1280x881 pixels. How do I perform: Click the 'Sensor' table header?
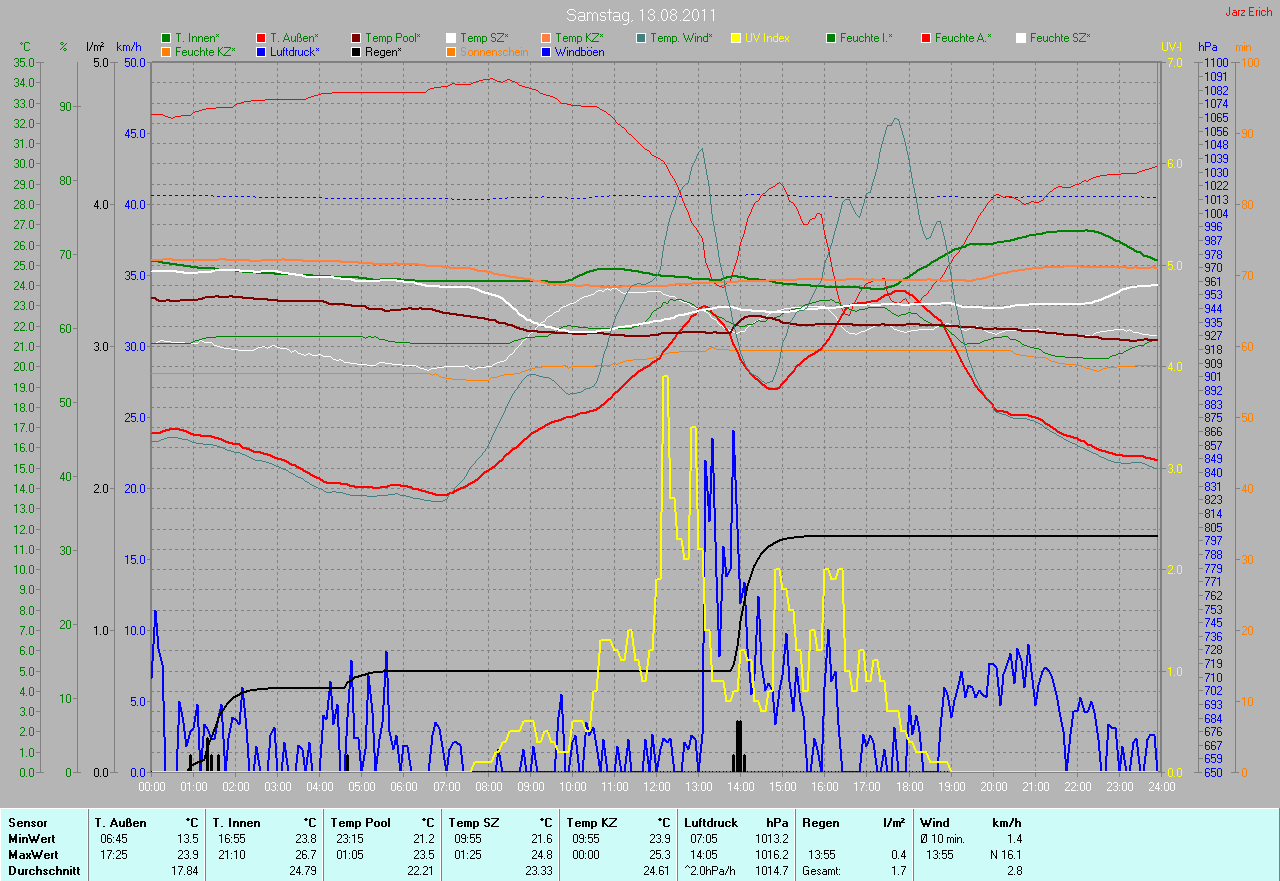click(x=27, y=822)
